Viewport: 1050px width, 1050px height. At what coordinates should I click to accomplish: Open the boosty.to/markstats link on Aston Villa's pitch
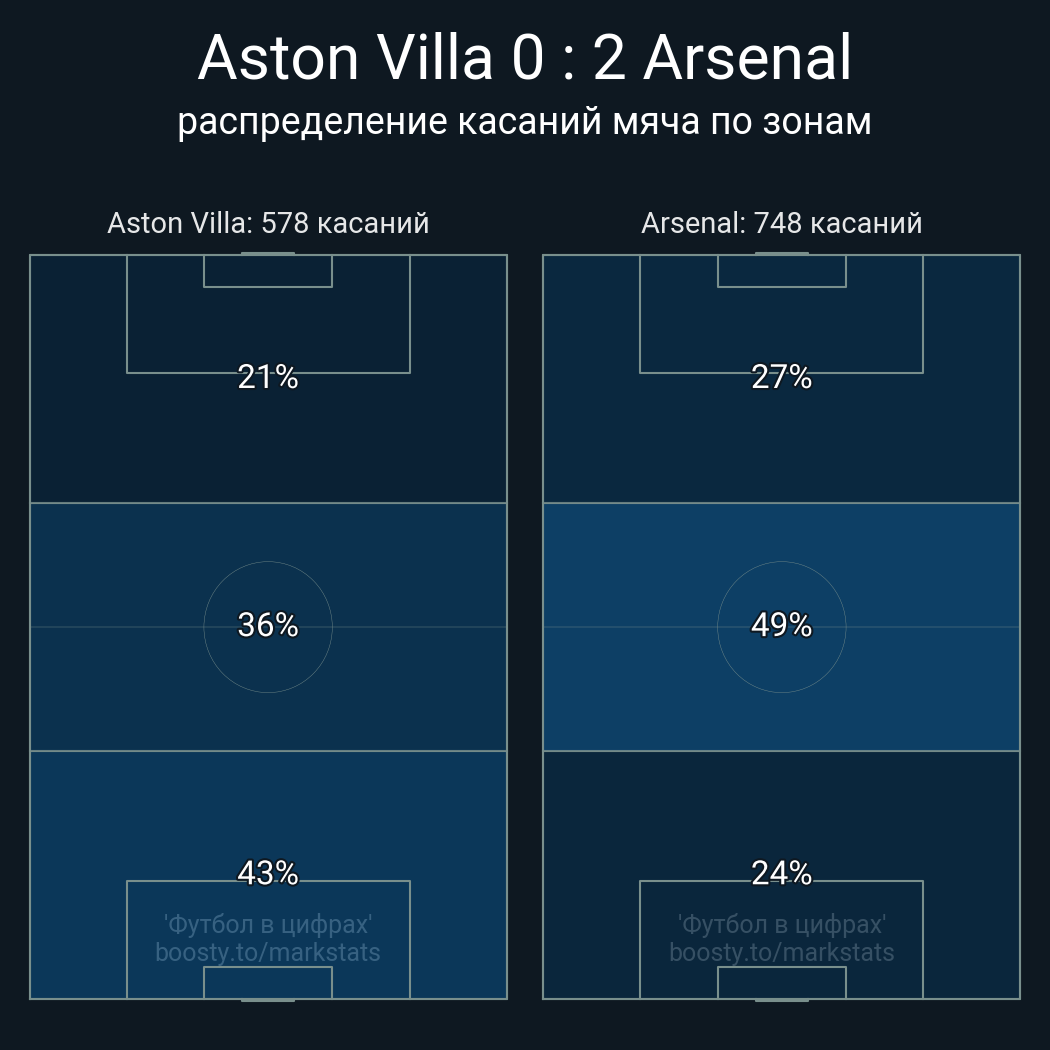coord(268,952)
